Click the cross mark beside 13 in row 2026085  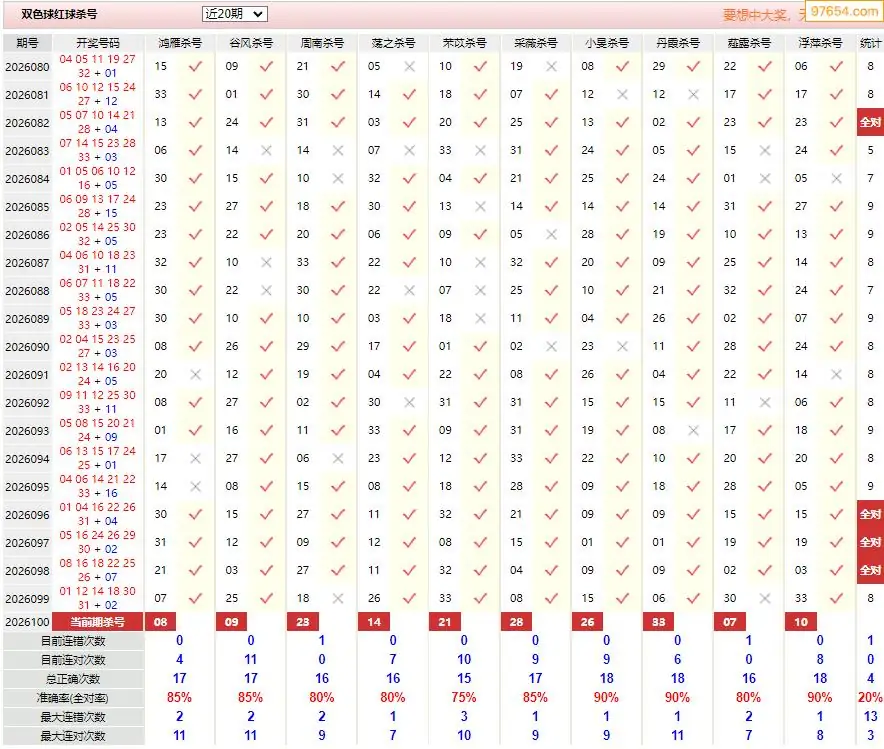[481, 206]
